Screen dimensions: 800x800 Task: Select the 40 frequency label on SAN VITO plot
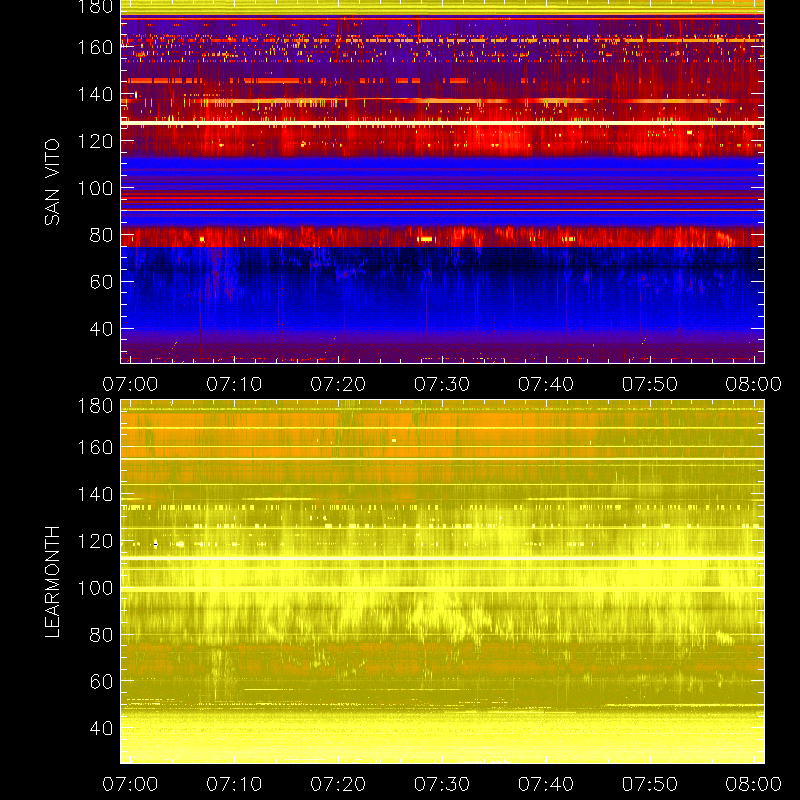click(102, 329)
